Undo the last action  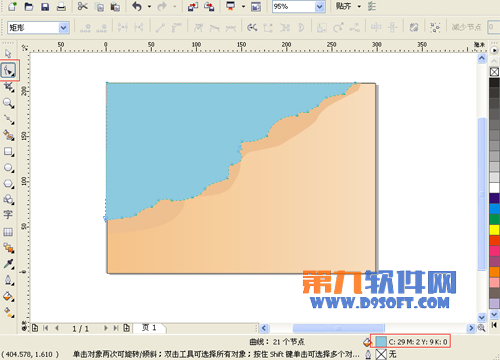pos(137,6)
